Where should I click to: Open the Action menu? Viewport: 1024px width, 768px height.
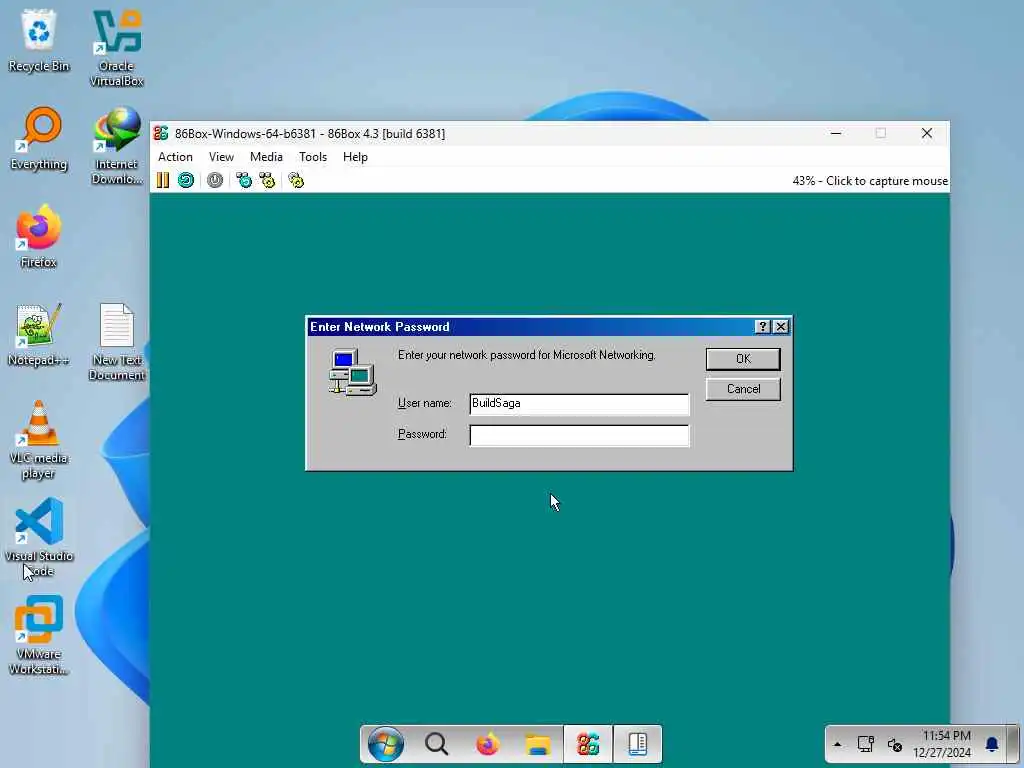click(175, 157)
